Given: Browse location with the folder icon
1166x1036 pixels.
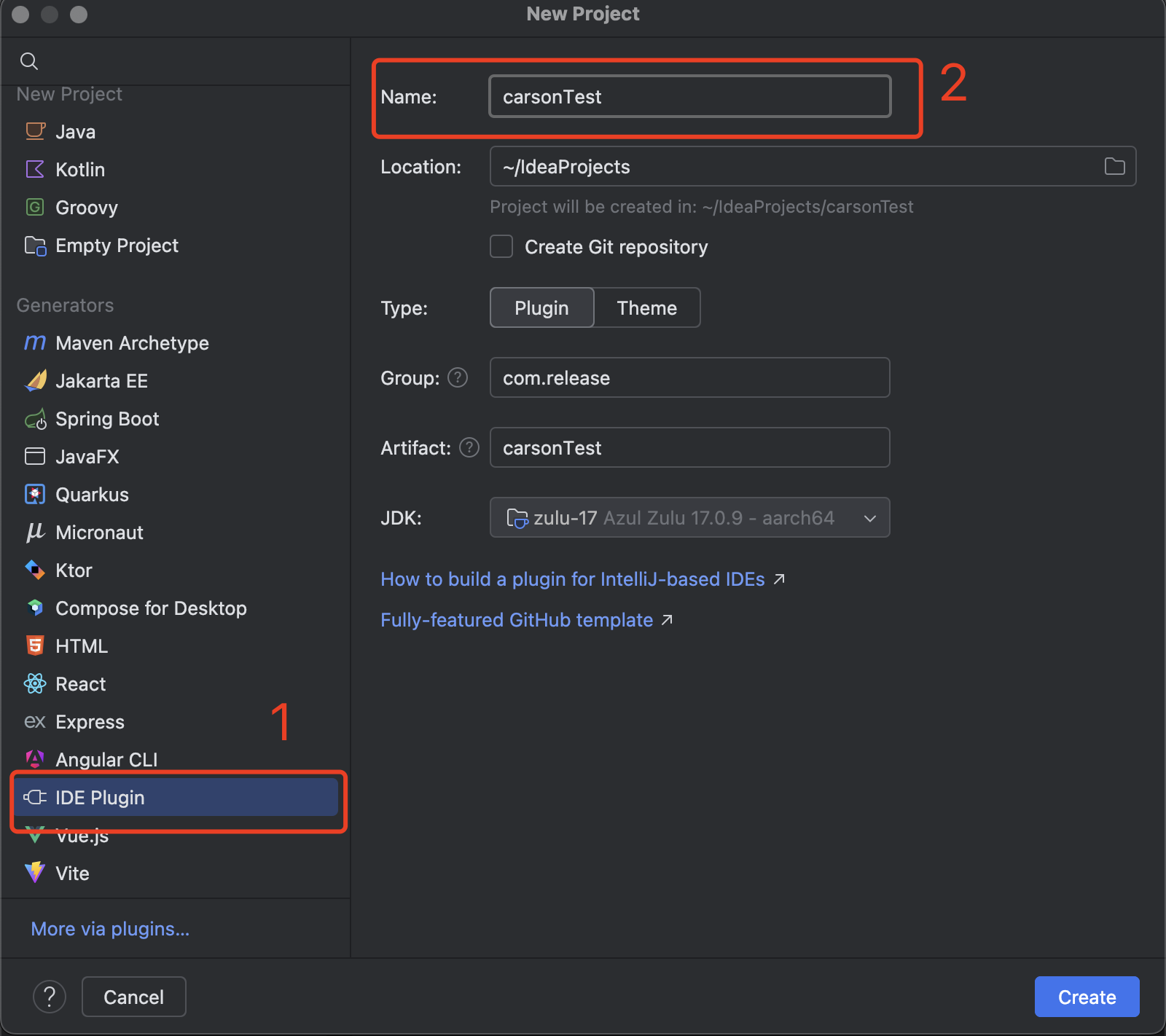Looking at the screenshot, I should coord(1114,166).
